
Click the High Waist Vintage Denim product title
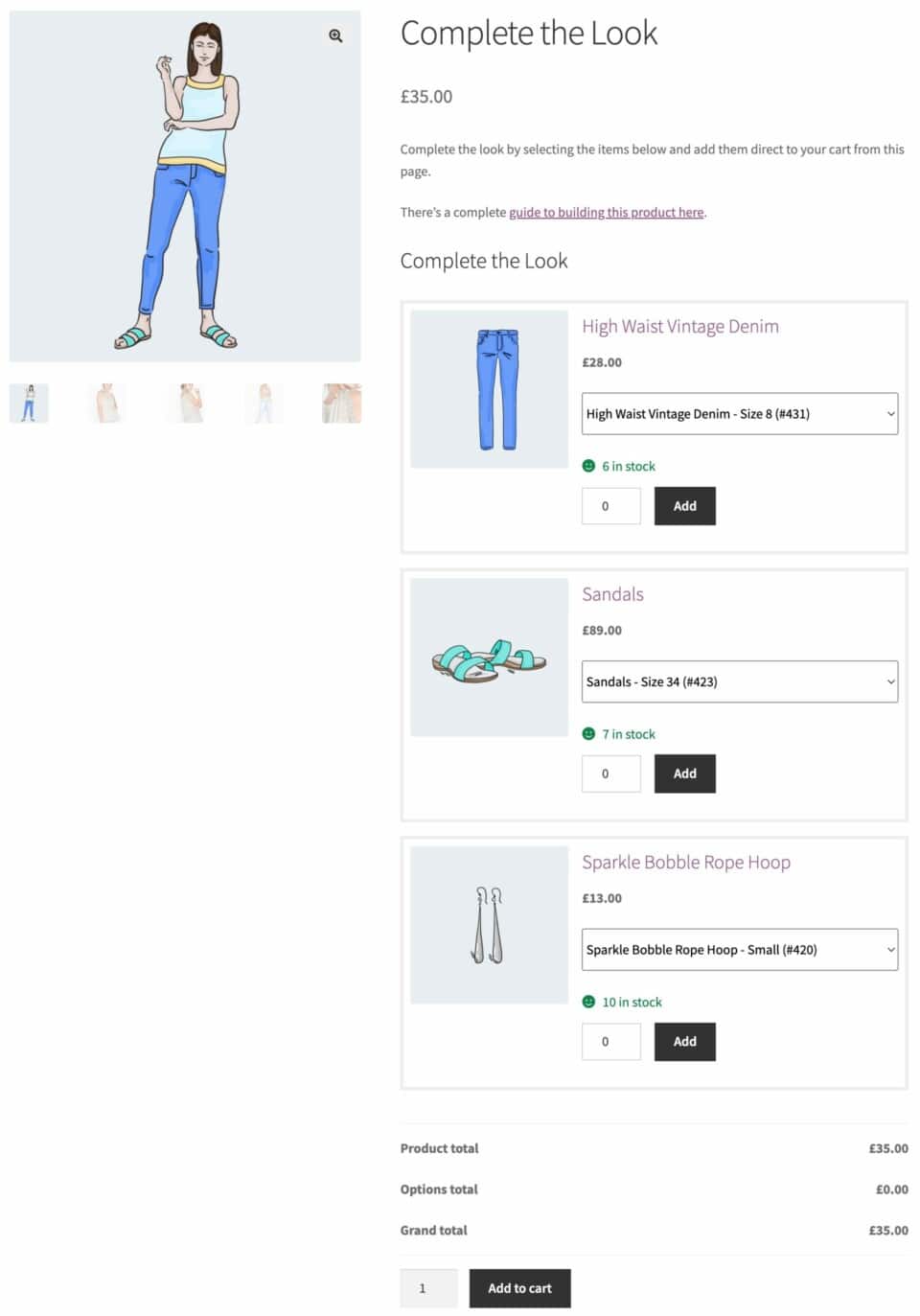click(x=680, y=326)
